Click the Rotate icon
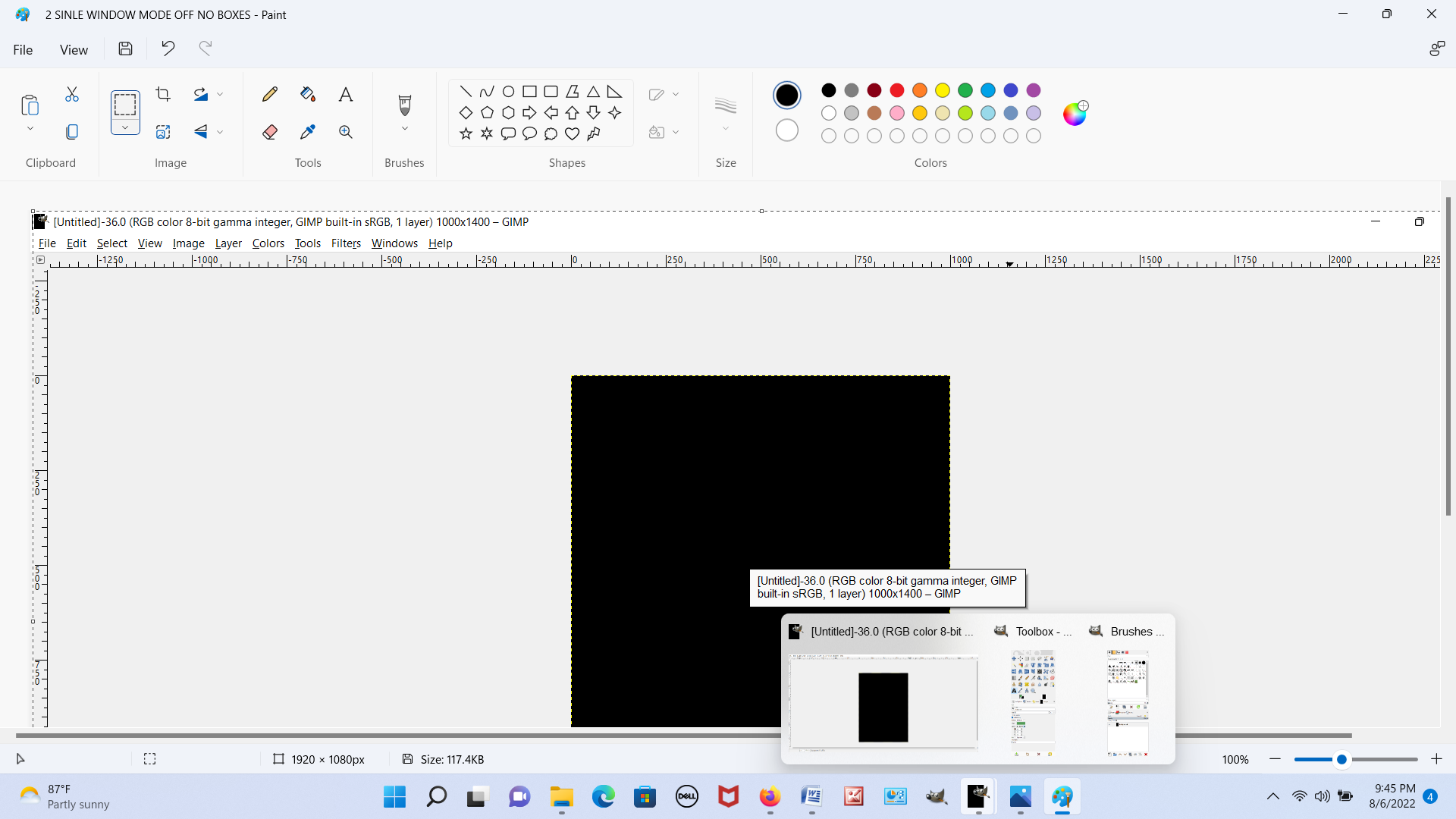The width and height of the screenshot is (1456, 819). point(201,94)
